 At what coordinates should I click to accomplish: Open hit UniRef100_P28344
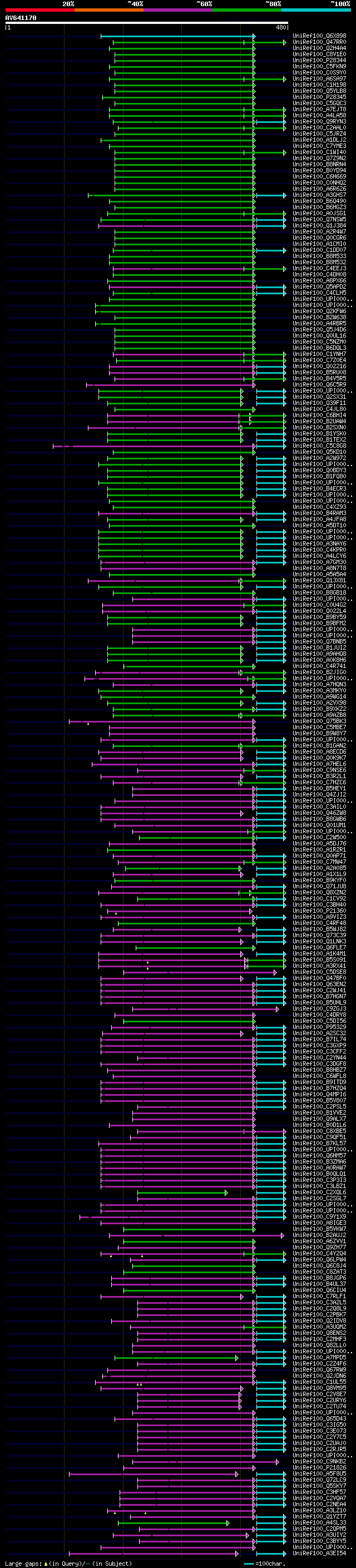pyautogui.click(x=319, y=60)
